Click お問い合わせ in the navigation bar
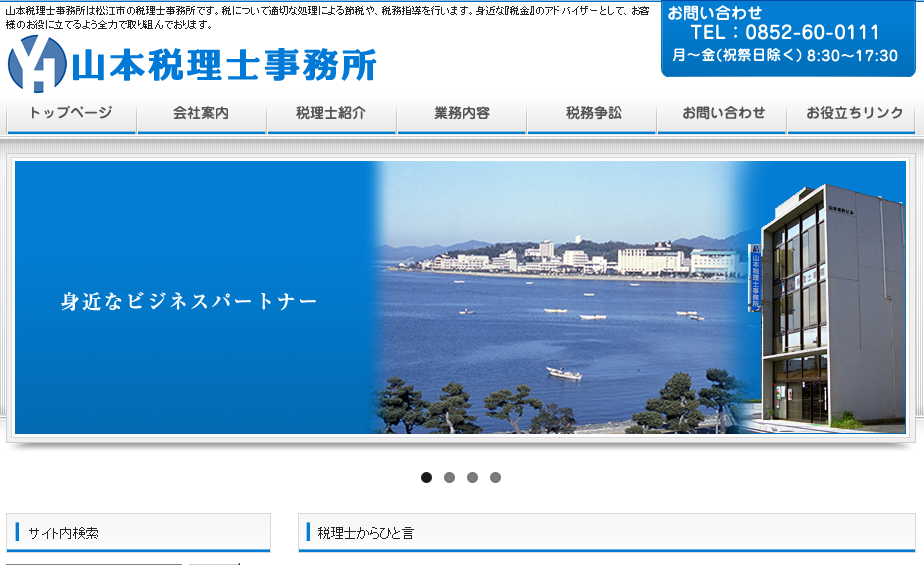The width and height of the screenshot is (924, 565). (x=721, y=114)
